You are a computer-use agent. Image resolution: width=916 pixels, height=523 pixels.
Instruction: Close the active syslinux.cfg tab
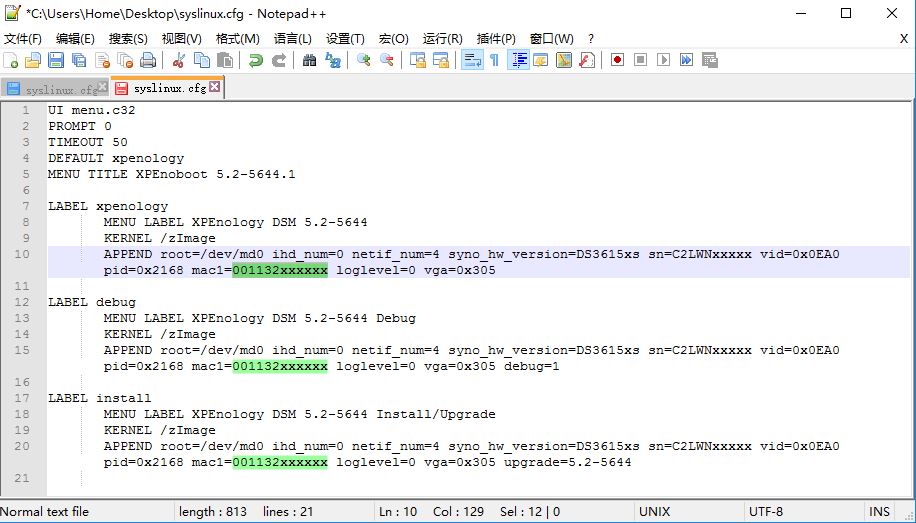pyautogui.click(x=214, y=86)
